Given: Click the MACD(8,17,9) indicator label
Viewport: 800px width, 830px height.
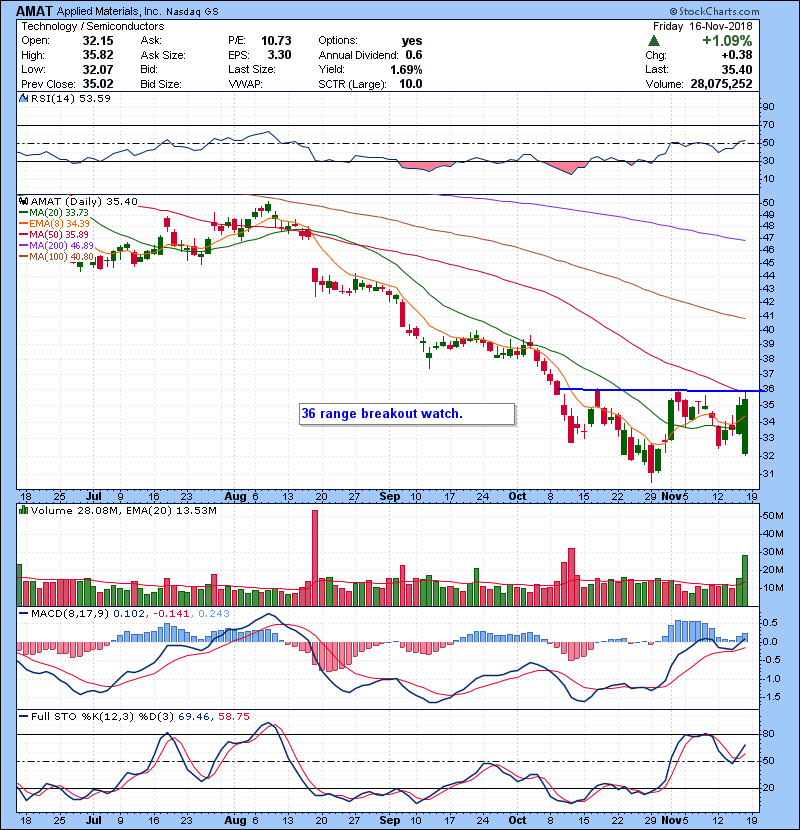Looking at the screenshot, I should pos(70,614).
